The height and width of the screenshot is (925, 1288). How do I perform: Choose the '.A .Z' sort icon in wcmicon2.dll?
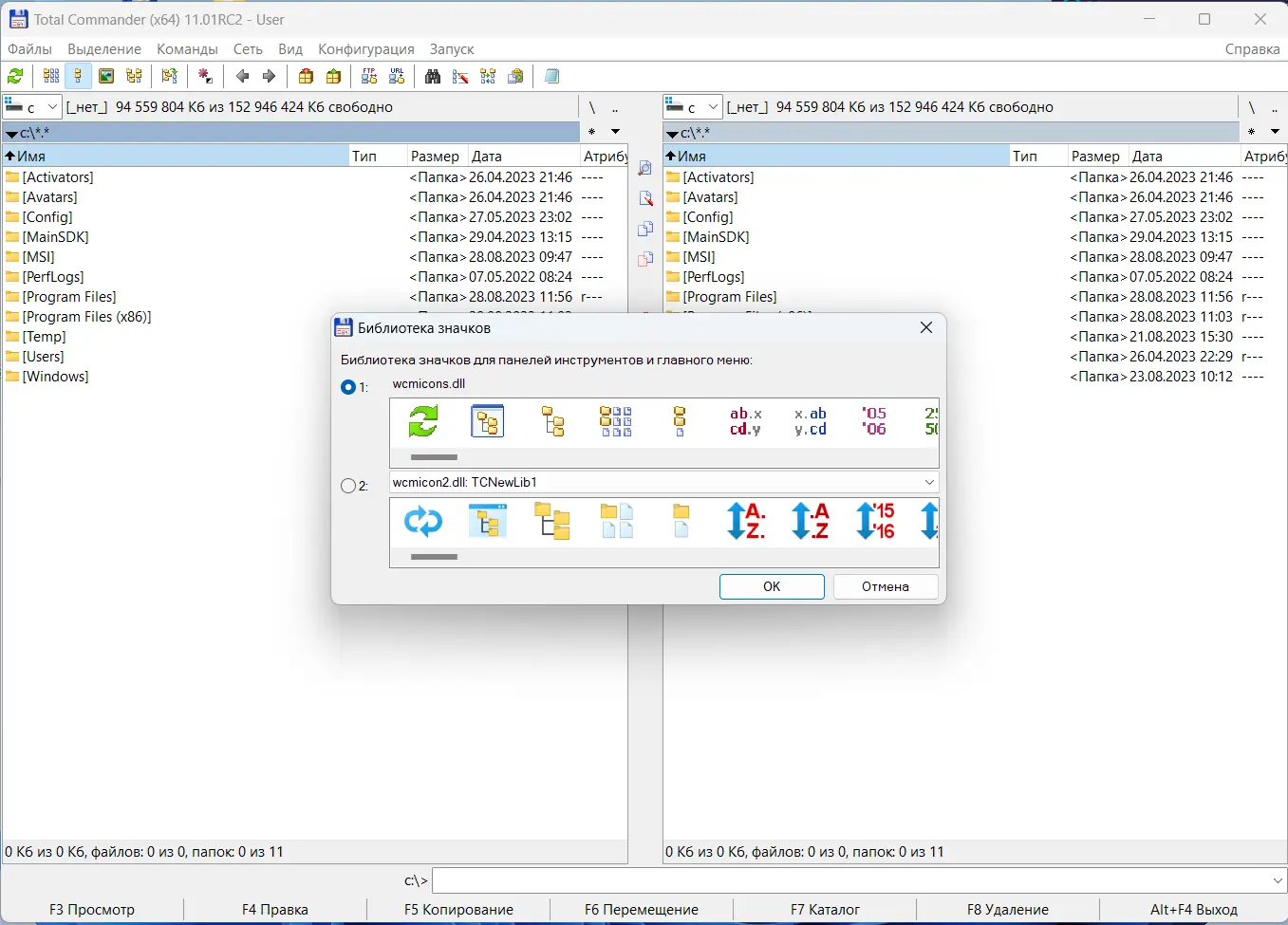(x=811, y=521)
